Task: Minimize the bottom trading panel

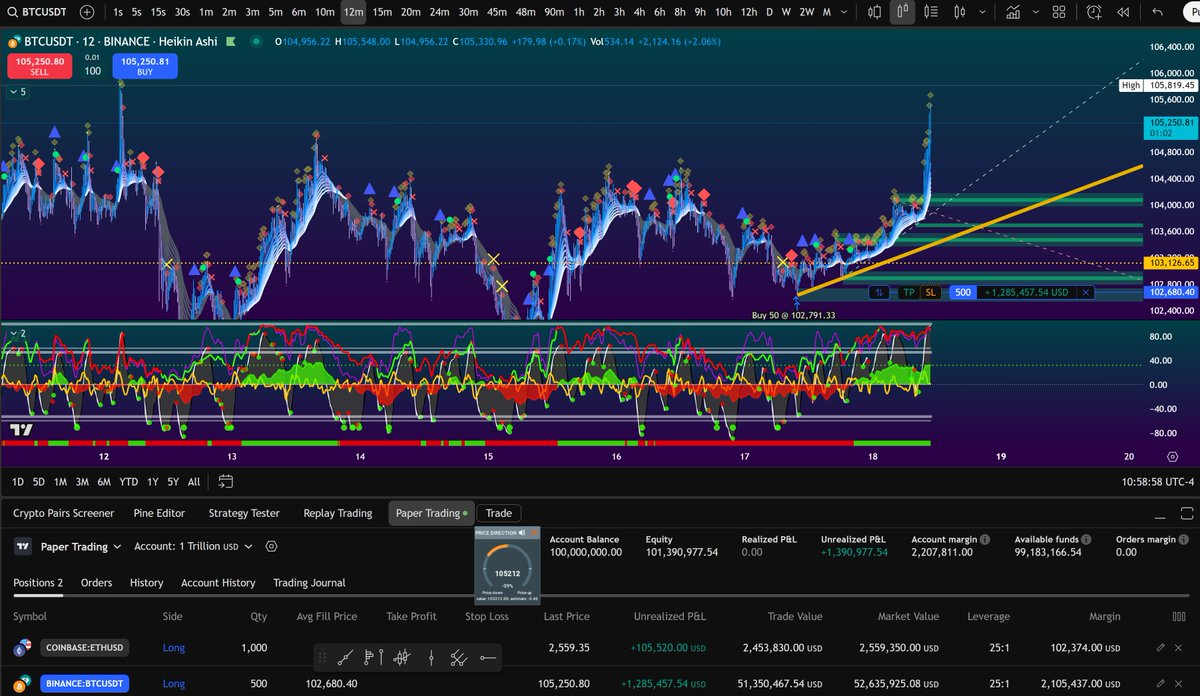Action: point(1160,516)
